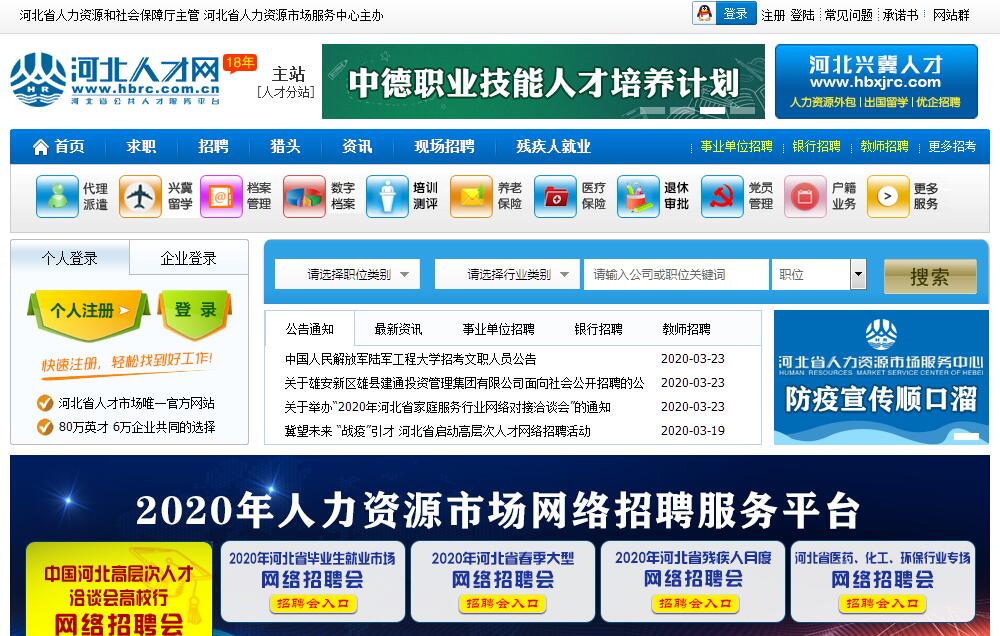Click the 党员管理 party emblem icon
The height and width of the screenshot is (636, 1000).
pyautogui.click(x=722, y=196)
